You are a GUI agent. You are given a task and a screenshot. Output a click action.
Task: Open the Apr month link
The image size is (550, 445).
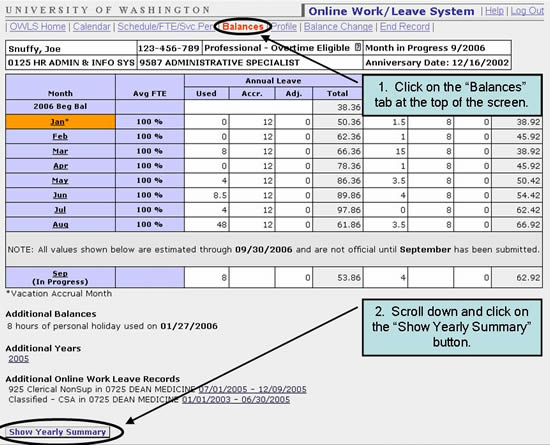tap(60, 166)
